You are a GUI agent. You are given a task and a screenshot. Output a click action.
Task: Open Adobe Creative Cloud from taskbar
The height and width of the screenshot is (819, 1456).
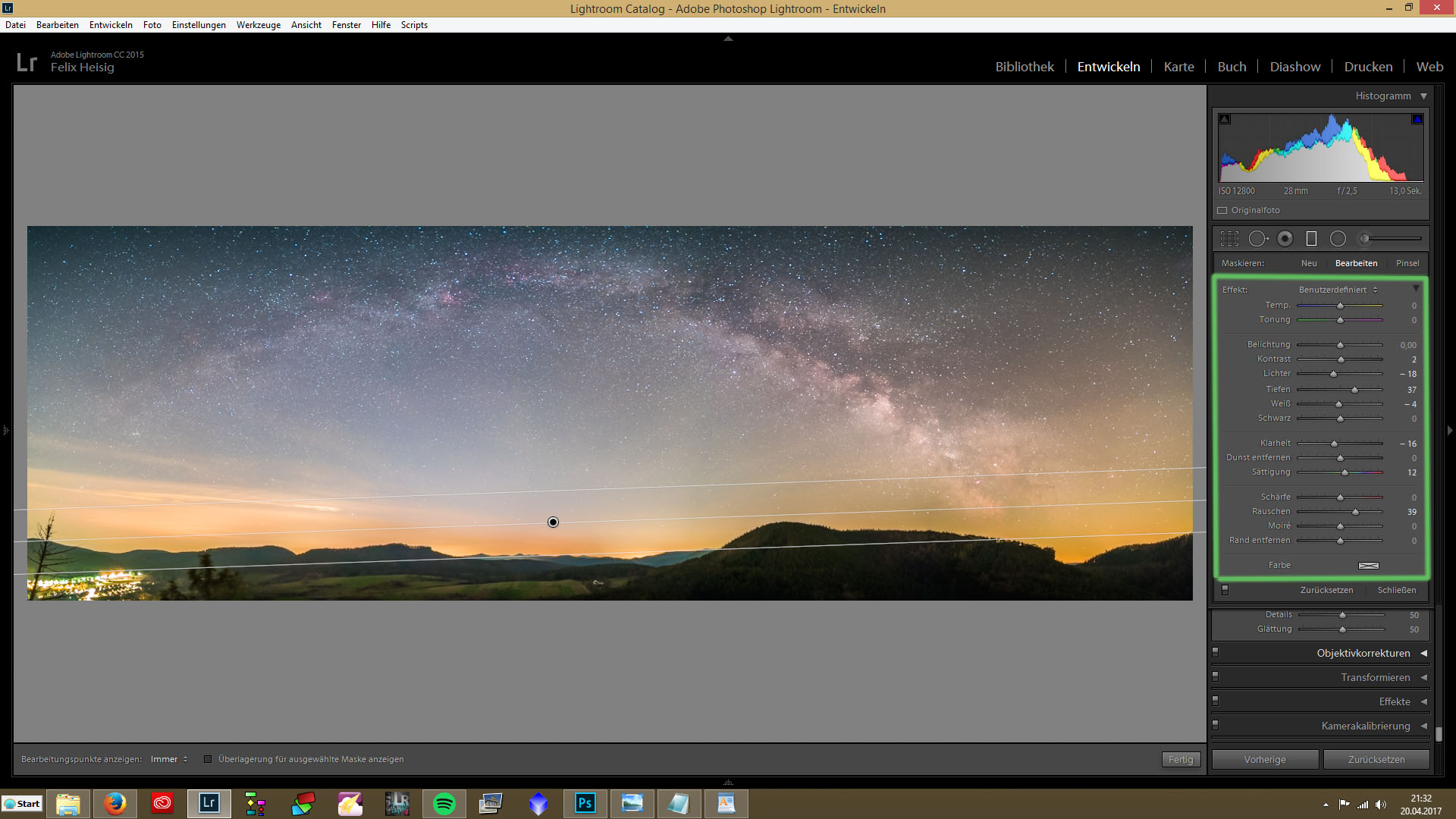(x=162, y=804)
